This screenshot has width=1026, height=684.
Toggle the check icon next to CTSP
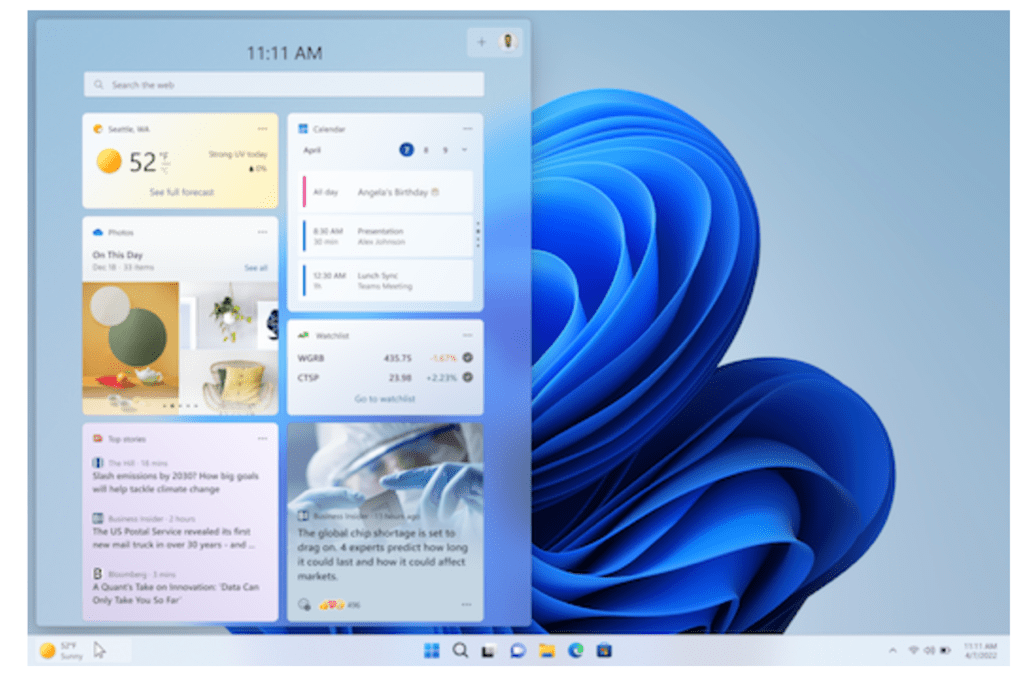point(468,377)
